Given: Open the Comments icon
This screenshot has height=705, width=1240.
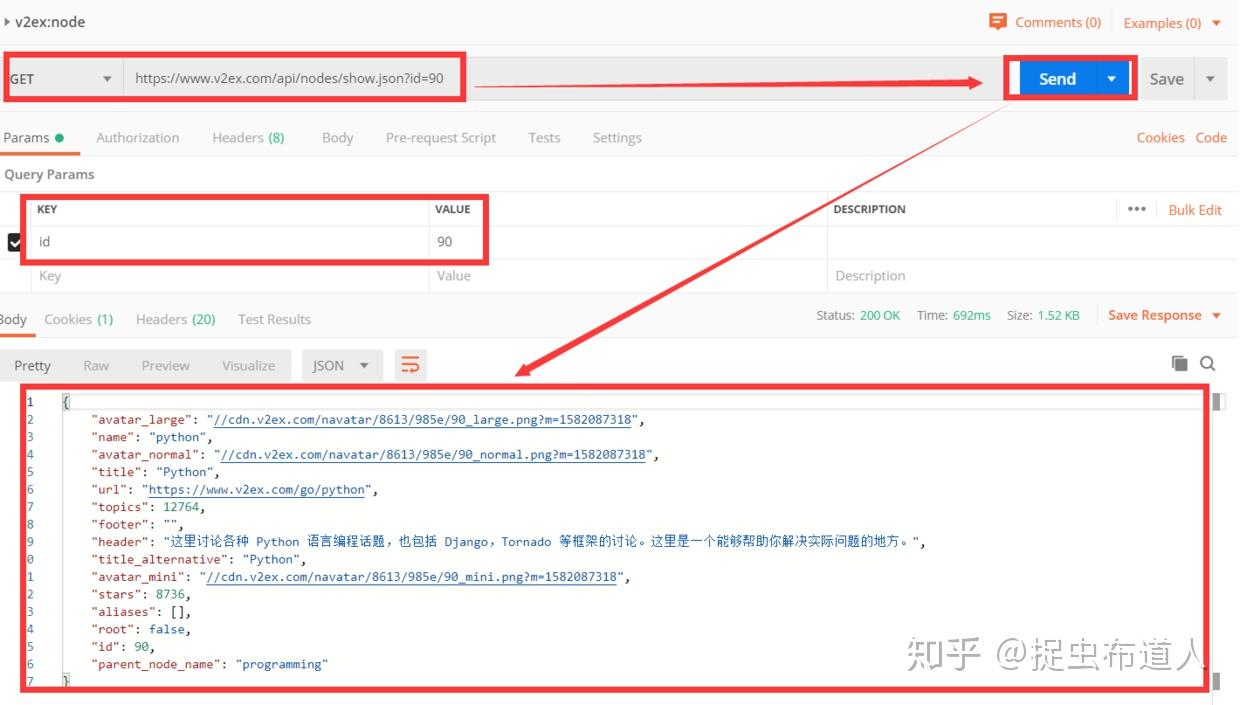Looking at the screenshot, I should pos(997,21).
